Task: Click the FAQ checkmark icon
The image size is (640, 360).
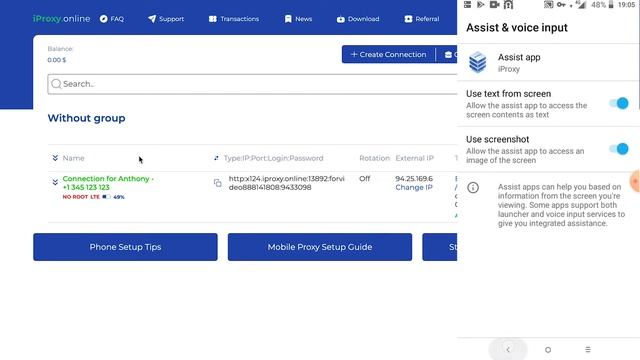Action: tap(104, 19)
